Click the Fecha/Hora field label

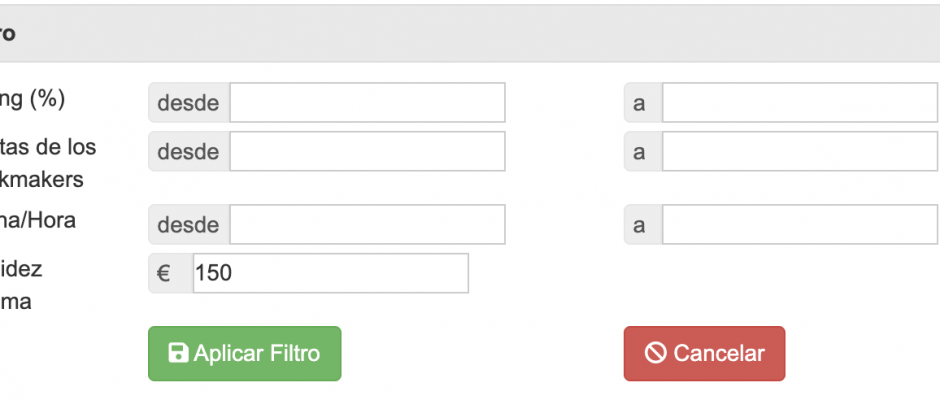[x=38, y=221]
